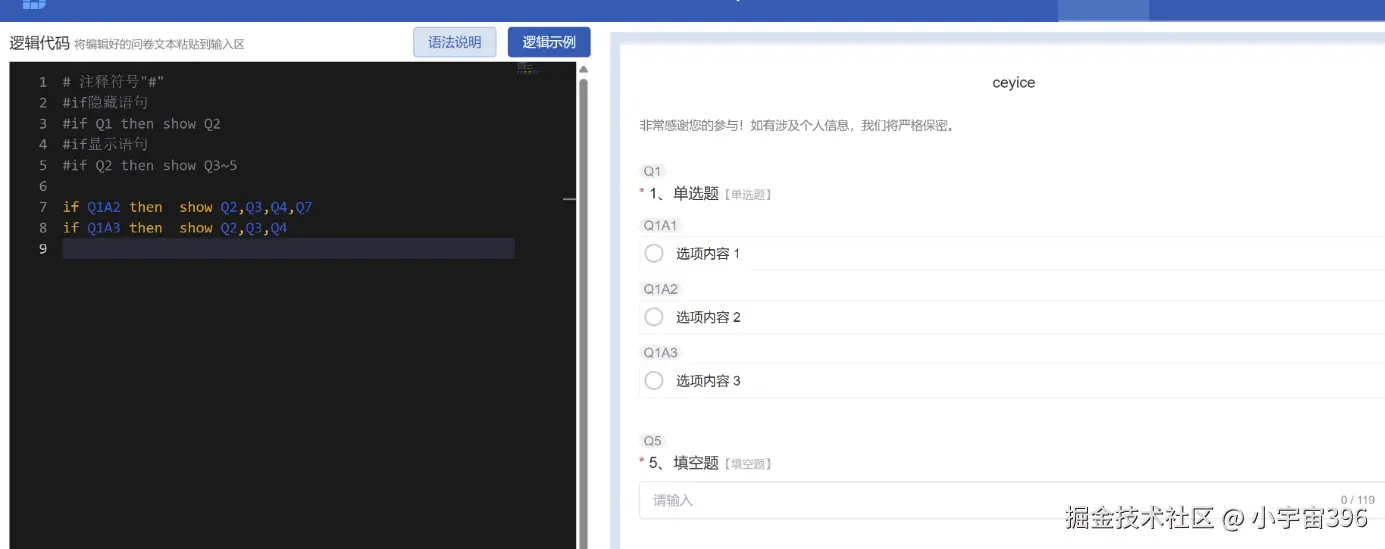Click the 逻辑示例 logic example button
This screenshot has height=549, width=1385.
[x=549, y=42]
